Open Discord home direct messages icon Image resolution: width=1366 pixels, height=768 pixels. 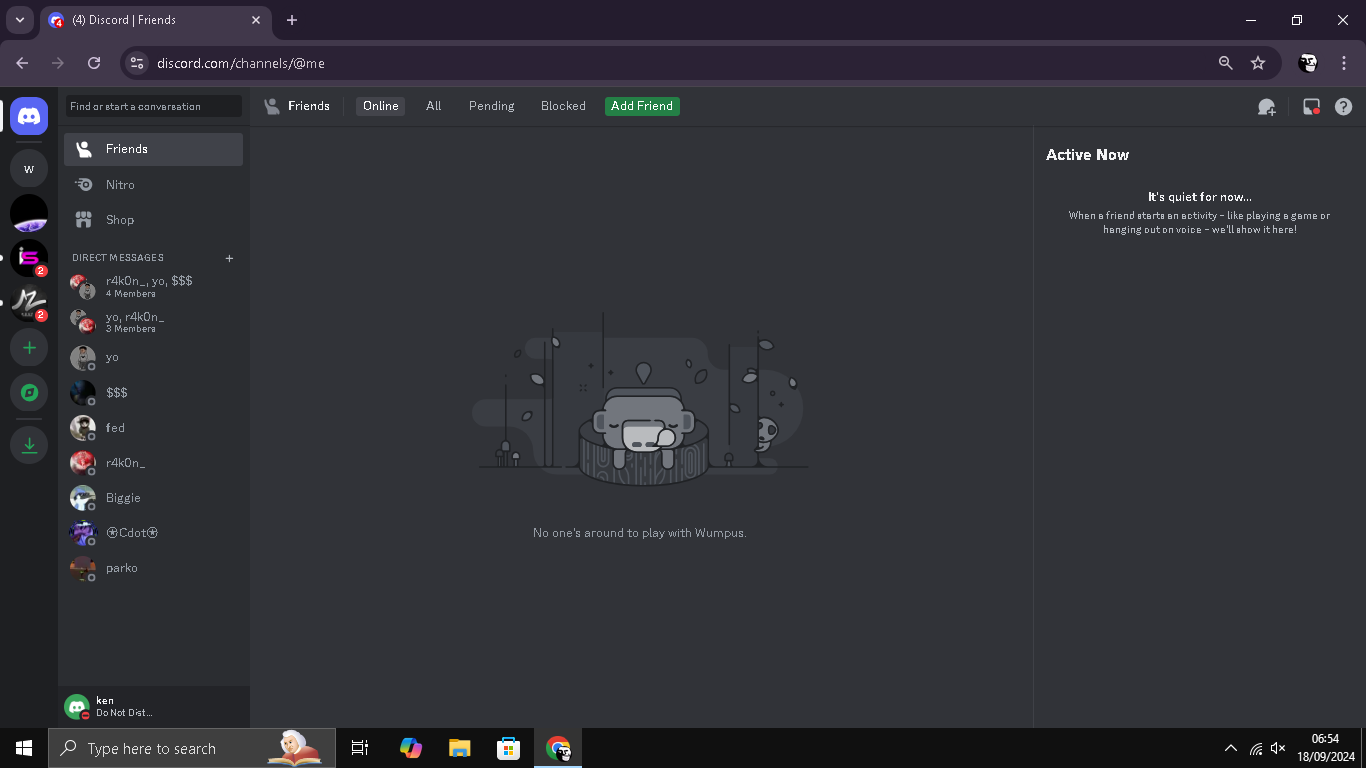29,117
